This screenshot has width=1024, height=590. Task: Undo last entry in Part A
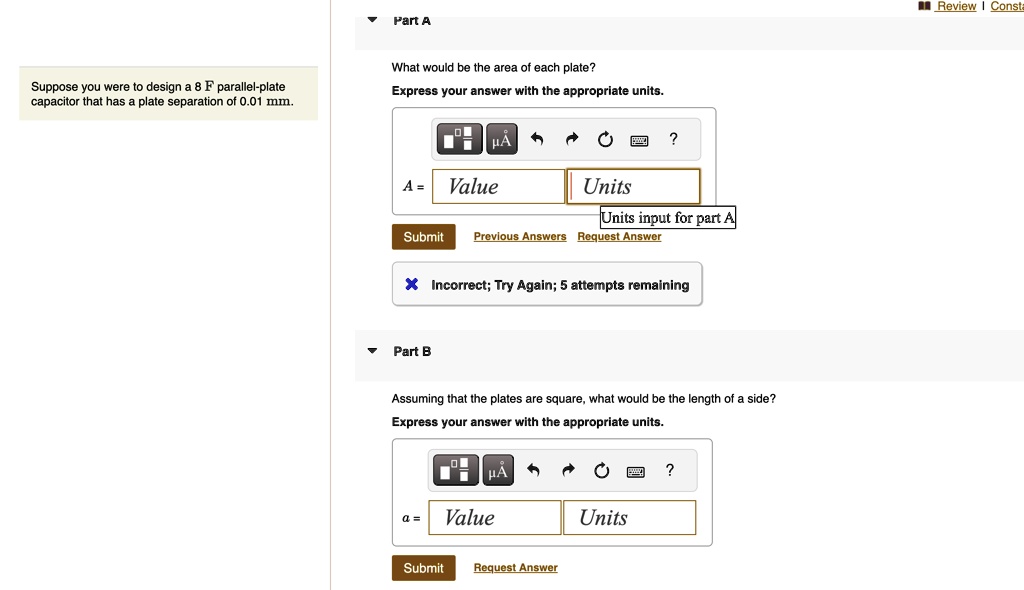(537, 139)
